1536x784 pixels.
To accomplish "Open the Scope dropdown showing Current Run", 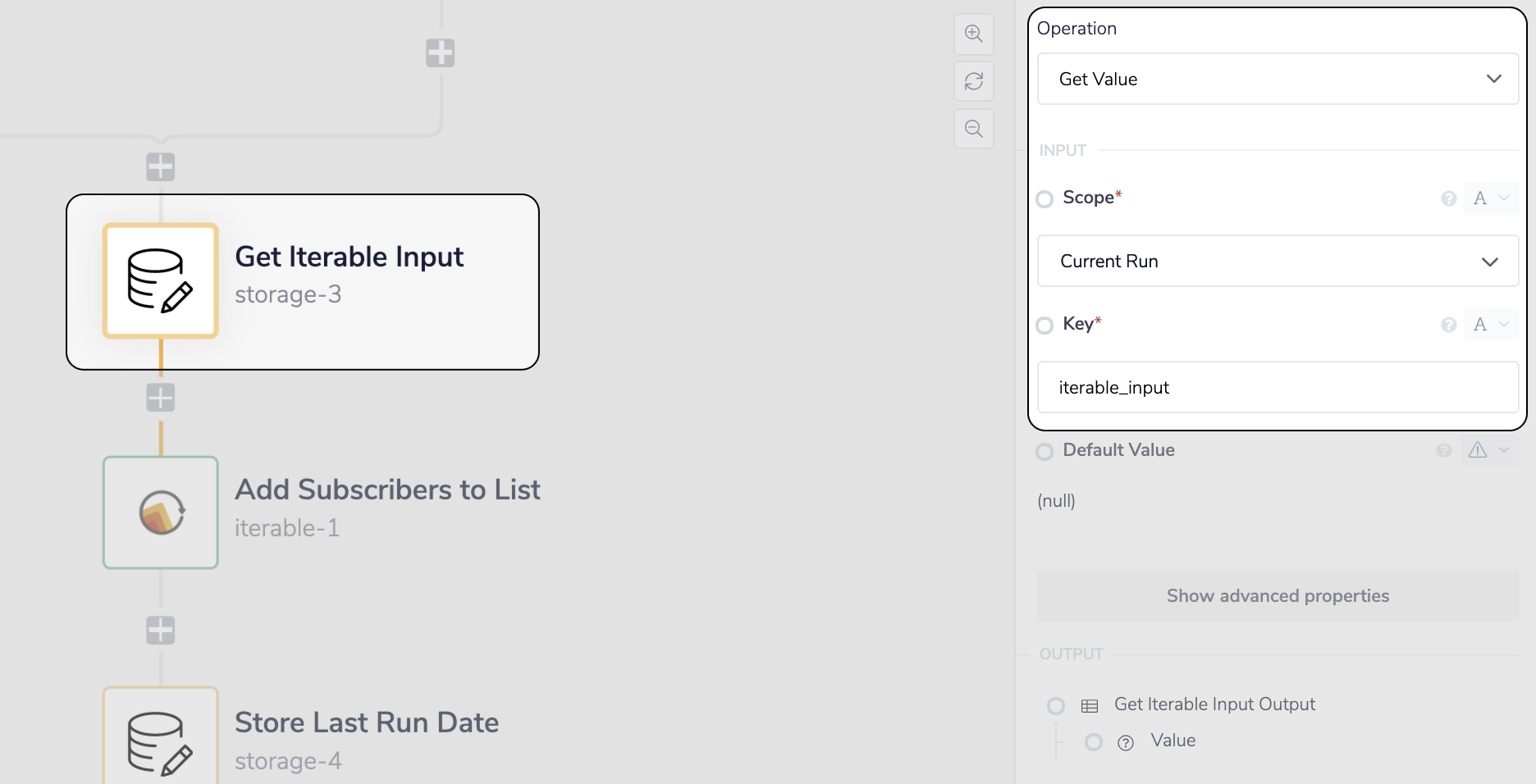I will click(1277, 261).
